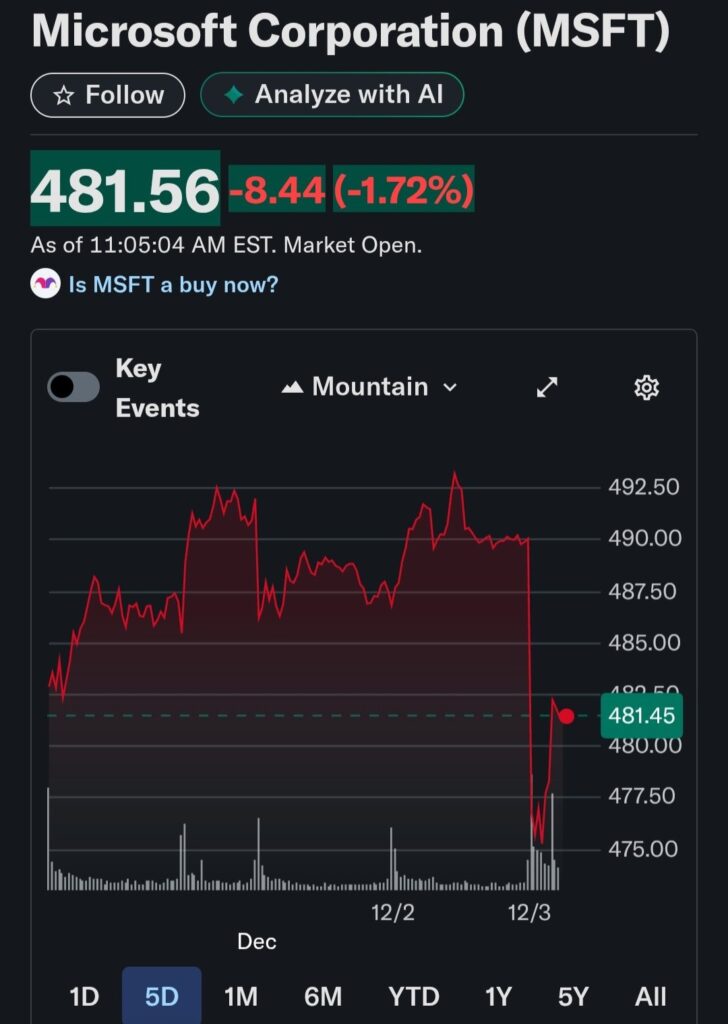Click the chevron next to Mountain
The height and width of the screenshot is (1024, 728).
(450, 388)
